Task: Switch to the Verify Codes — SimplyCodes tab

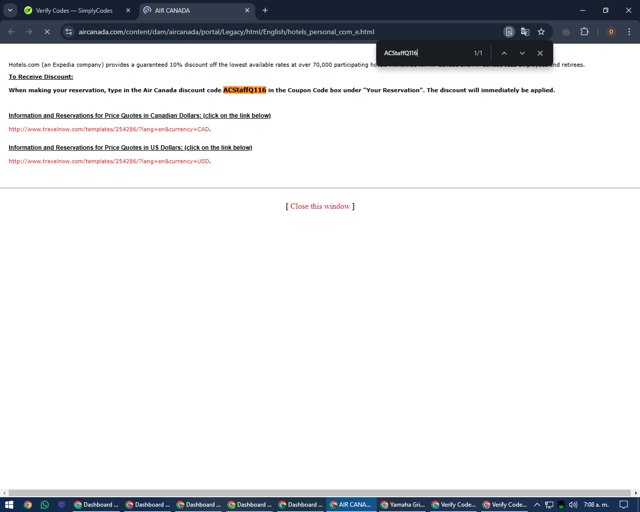Action: 74,11
